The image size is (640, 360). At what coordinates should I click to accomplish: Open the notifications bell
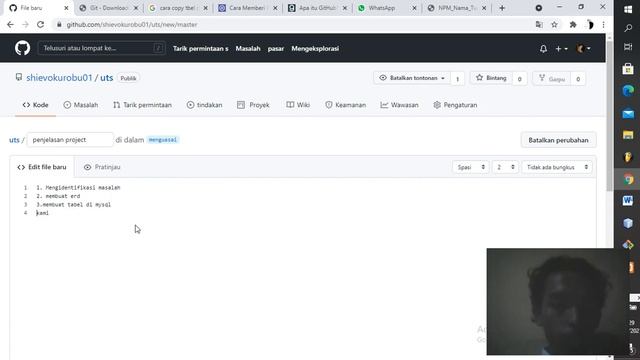543,49
